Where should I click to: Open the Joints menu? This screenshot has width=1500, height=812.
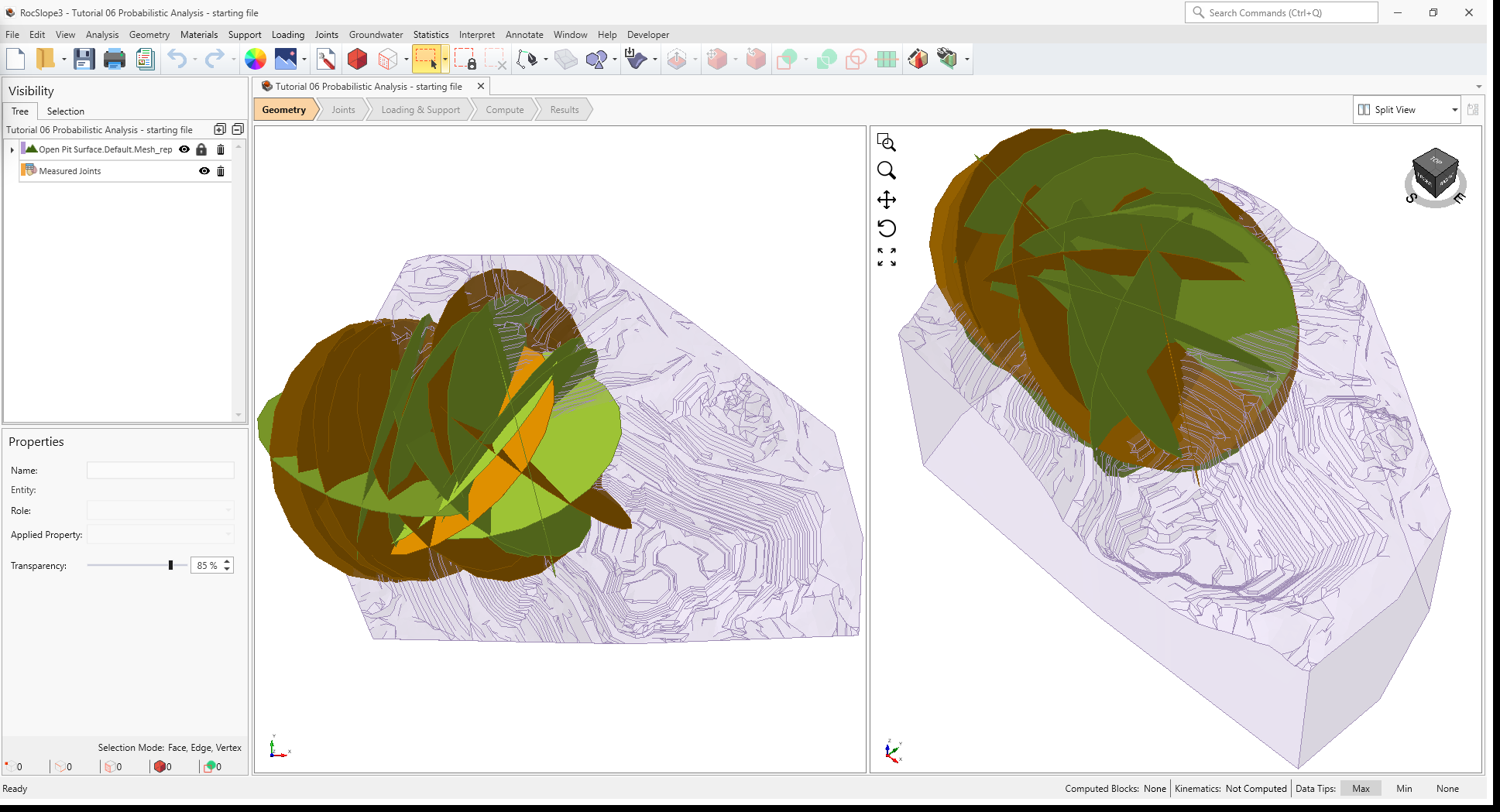(x=326, y=35)
